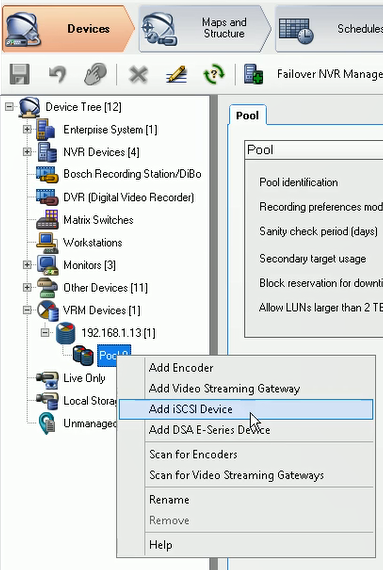Open the Pool tab
Viewport: 383px width, 570px height.
(x=247, y=116)
